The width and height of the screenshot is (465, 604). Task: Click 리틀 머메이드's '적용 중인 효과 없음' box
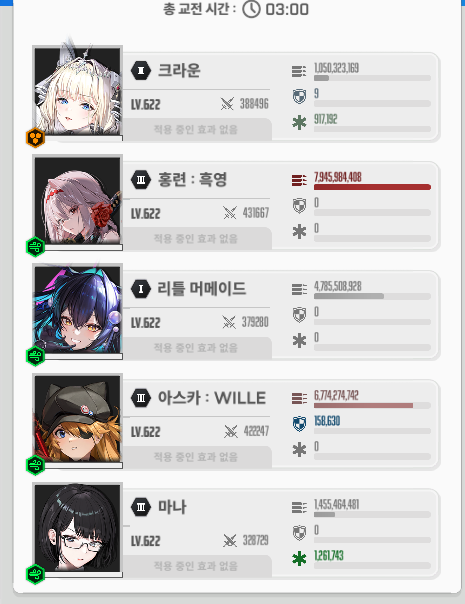(x=196, y=348)
